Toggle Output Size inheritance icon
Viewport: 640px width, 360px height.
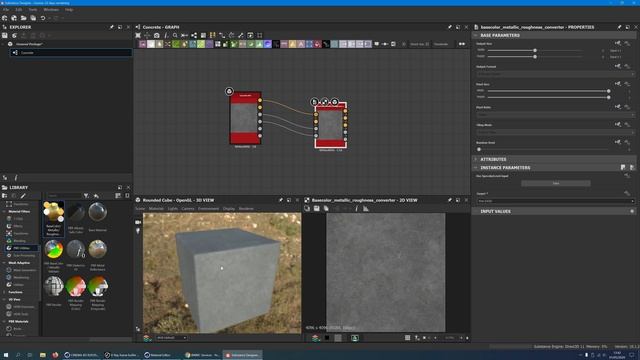tap(618, 43)
